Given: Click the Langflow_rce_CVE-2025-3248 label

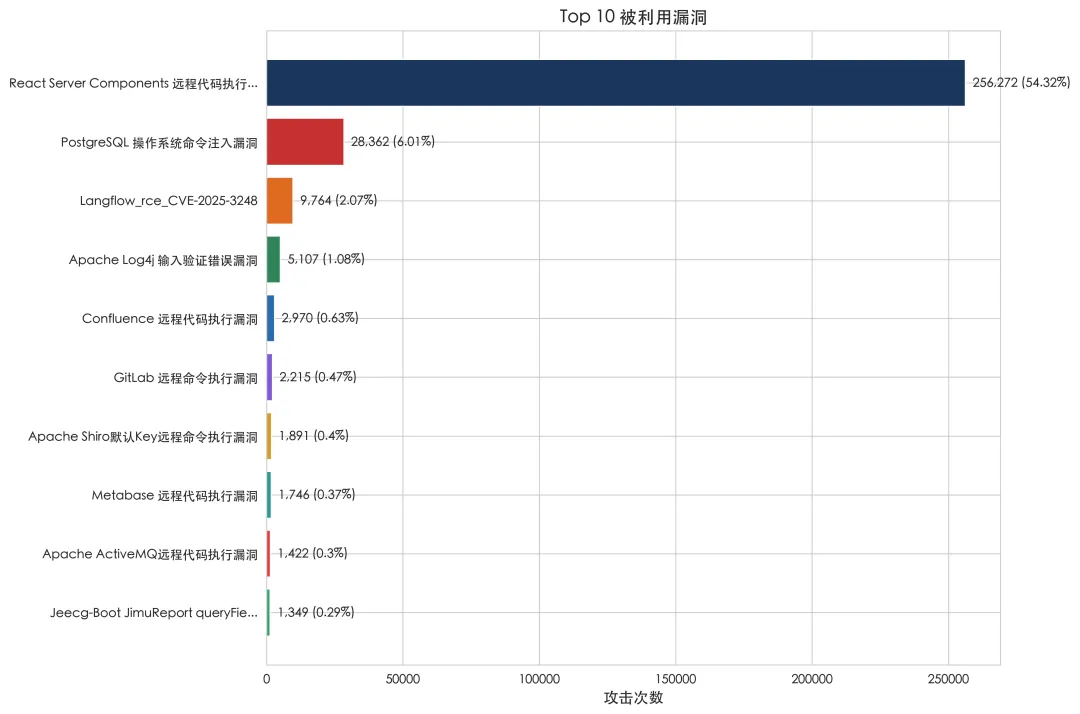Looking at the screenshot, I should [x=168, y=201].
